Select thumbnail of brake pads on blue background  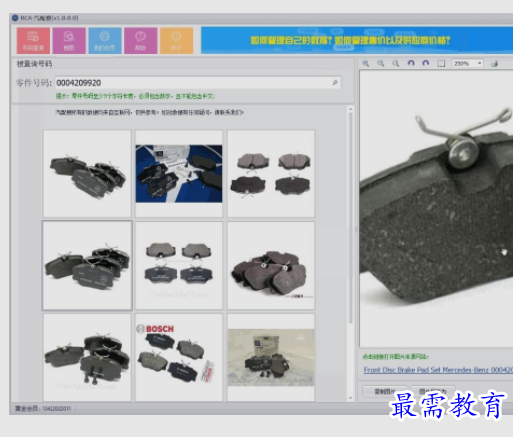point(179,173)
